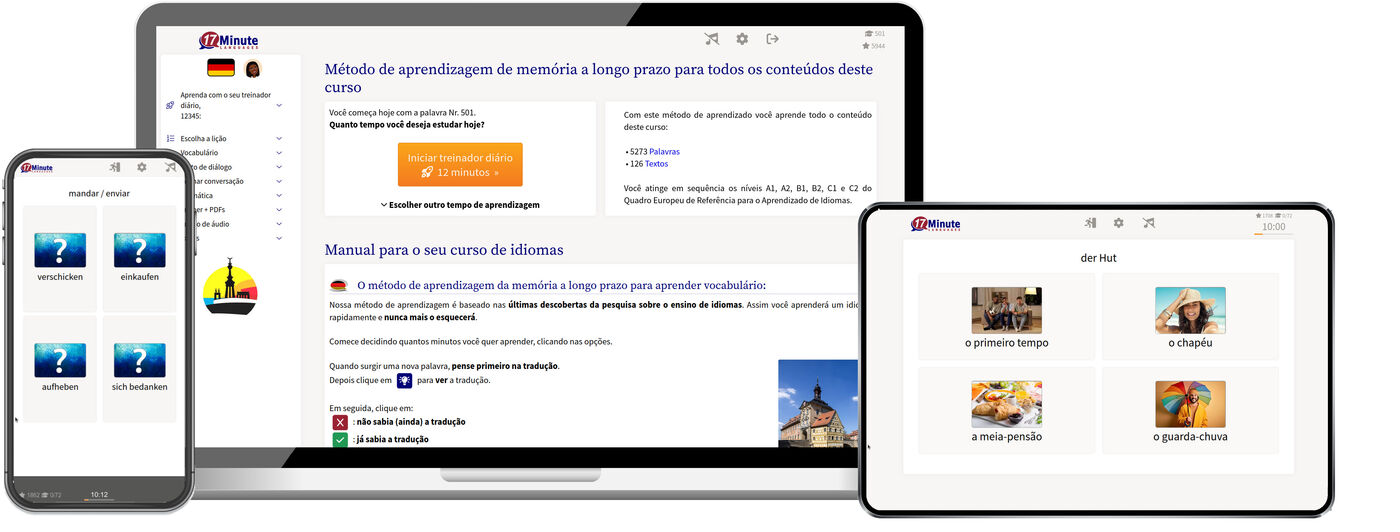This screenshot has height=532, width=1400.
Task: Click the running-person exit icon on phone
Action: (x=115, y=168)
